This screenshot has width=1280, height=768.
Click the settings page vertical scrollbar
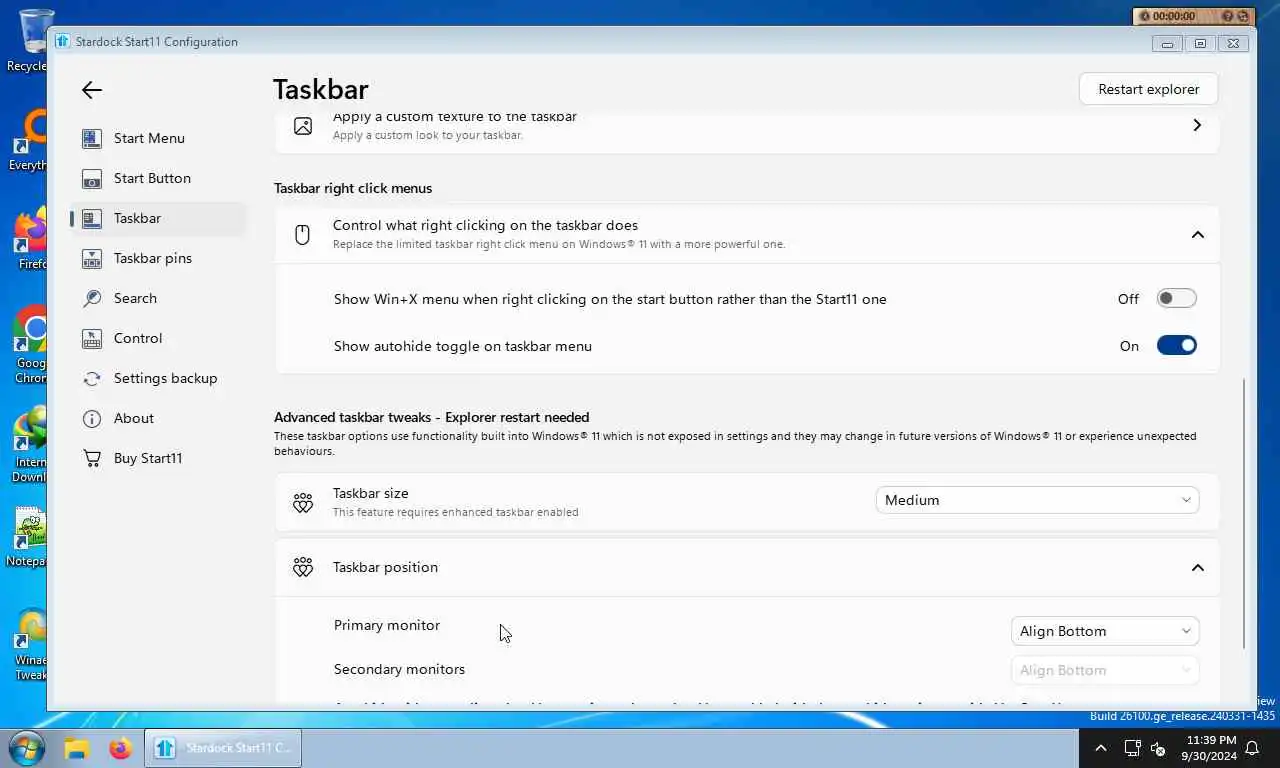(1244, 512)
